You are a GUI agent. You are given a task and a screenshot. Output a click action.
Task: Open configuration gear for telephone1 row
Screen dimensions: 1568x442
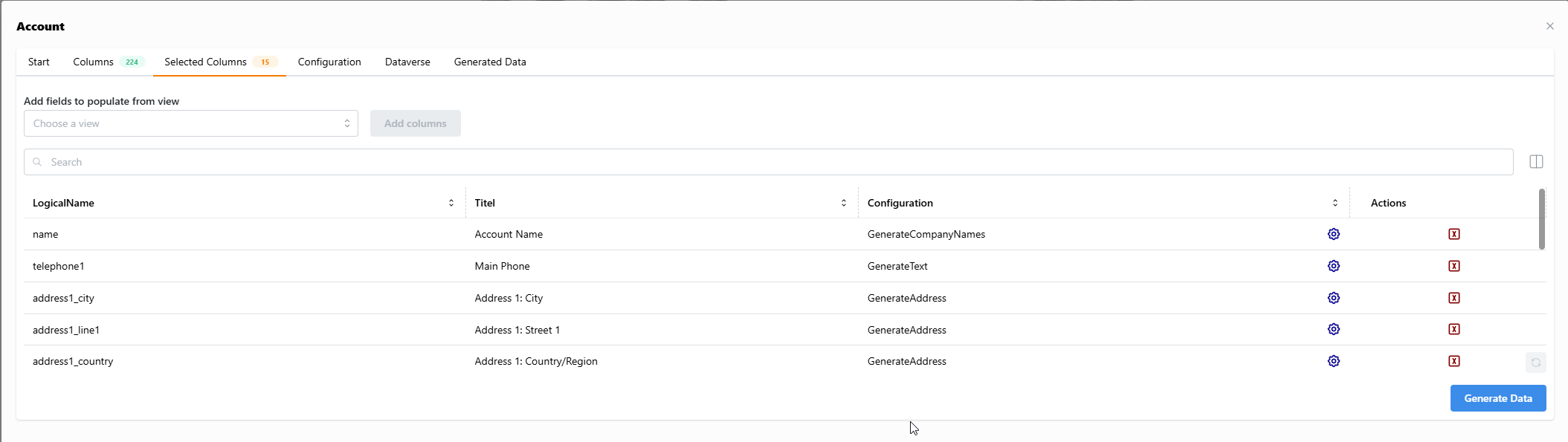pos(1334,266)
